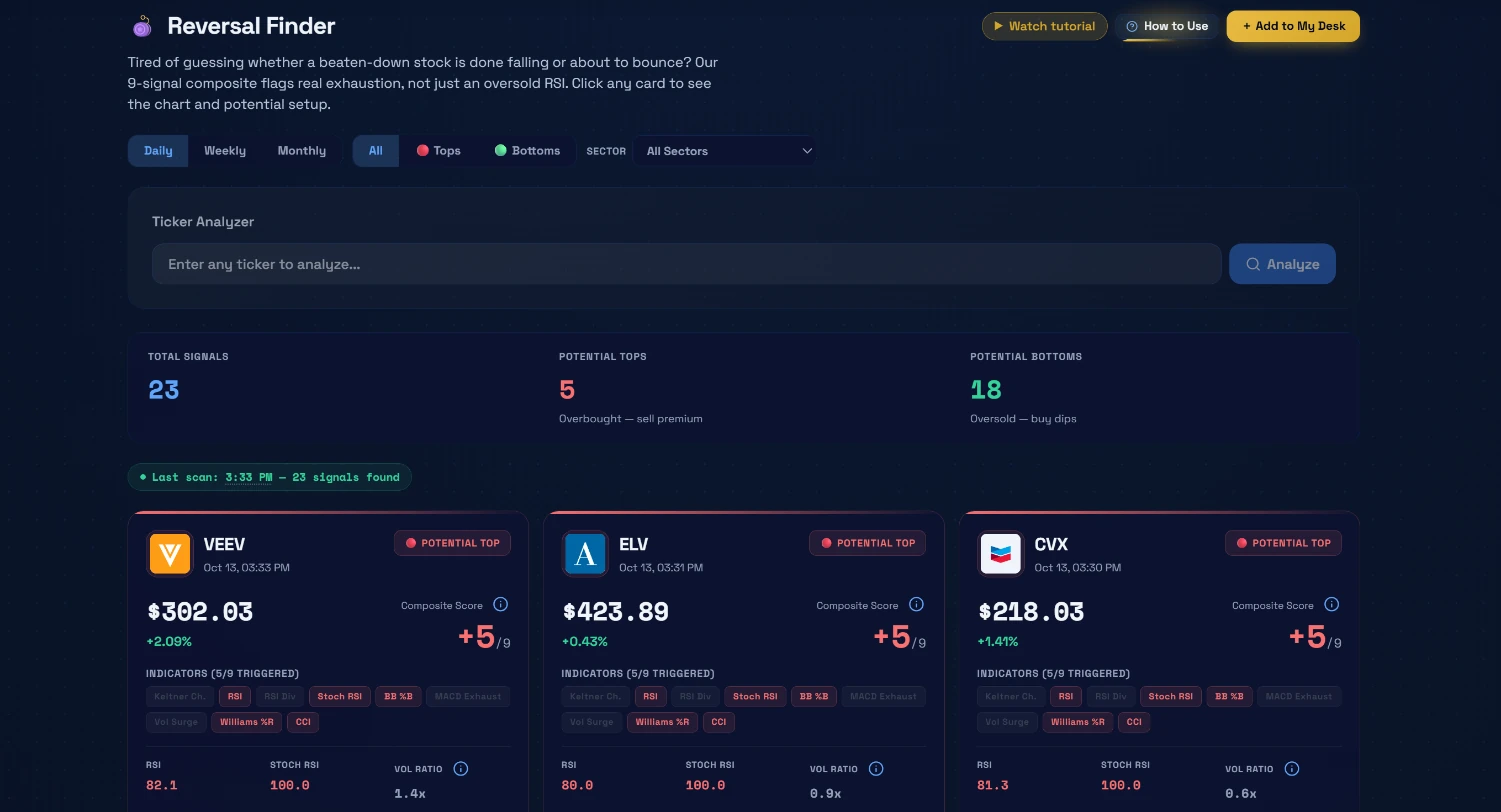
Task: Click the BB %B chip on ELV card
Action: [814, 696]
